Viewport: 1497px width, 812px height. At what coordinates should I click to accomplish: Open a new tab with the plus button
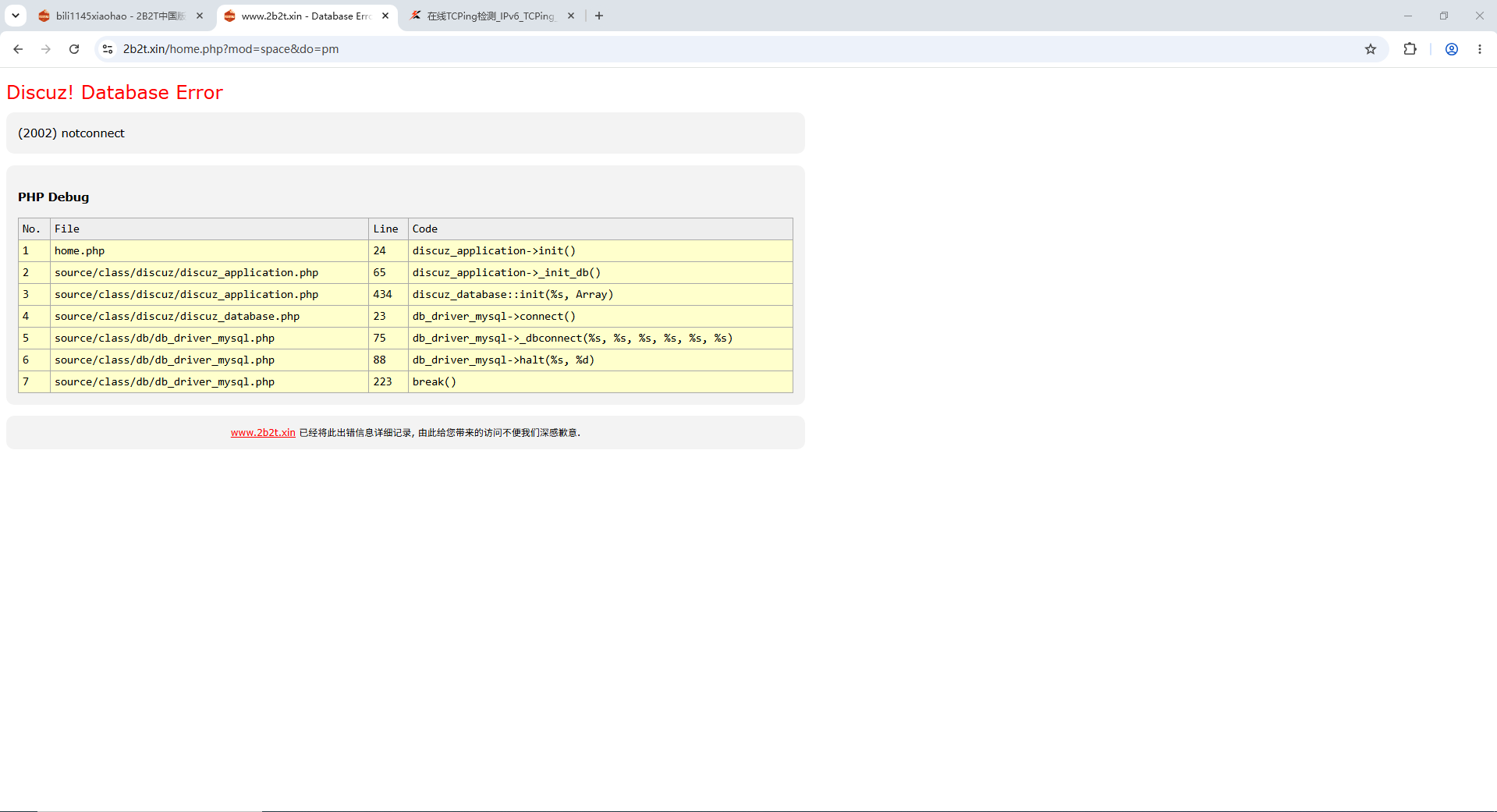599,16
